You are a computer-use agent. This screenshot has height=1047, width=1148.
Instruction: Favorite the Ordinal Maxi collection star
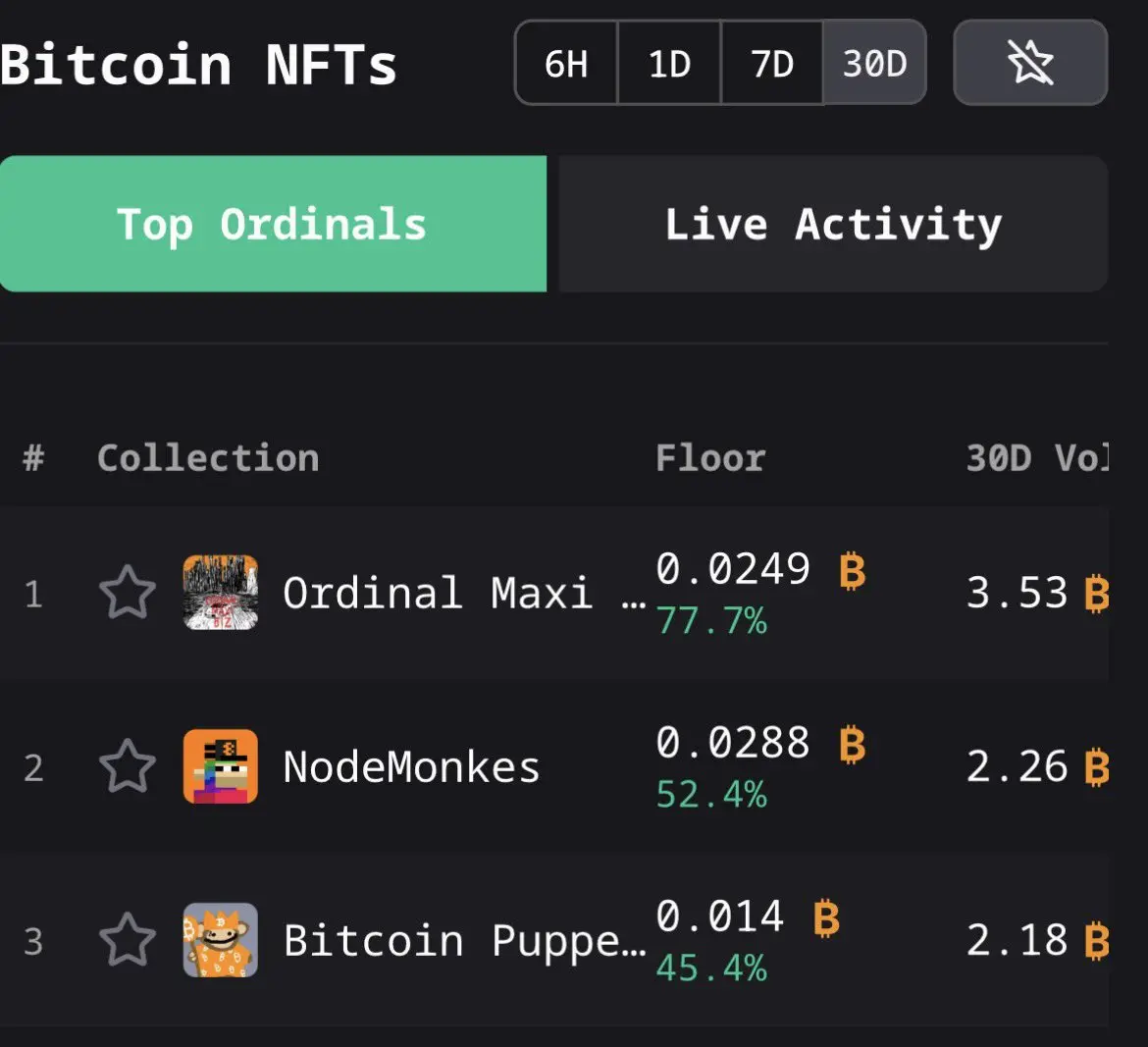tap(128, 593)
